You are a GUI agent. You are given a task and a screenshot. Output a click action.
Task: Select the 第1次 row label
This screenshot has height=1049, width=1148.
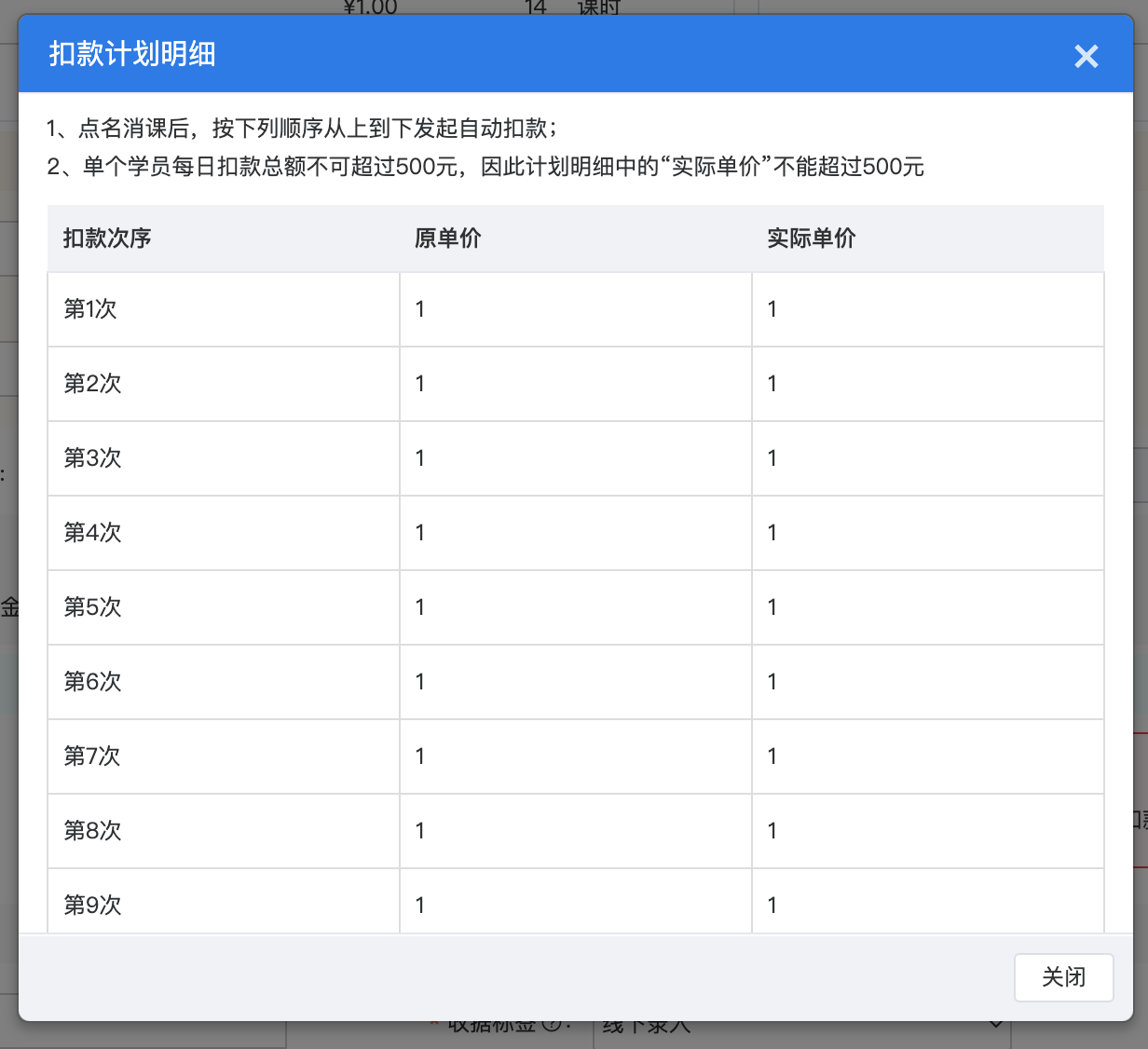point(90,309)
